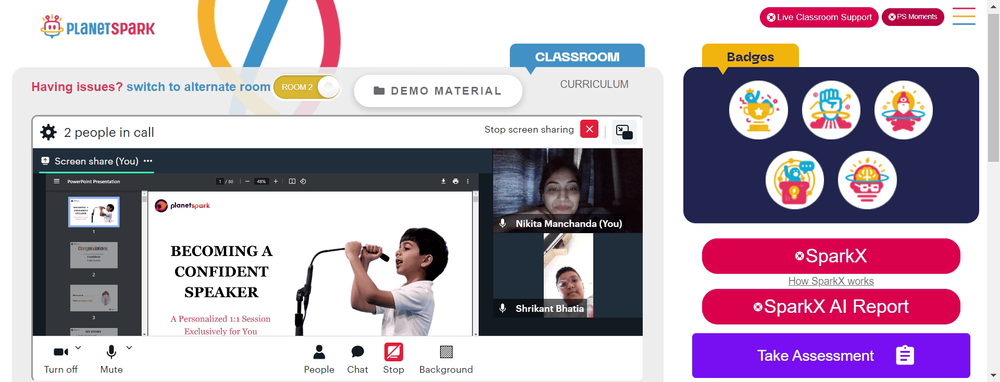Select the brain with glasses badge
Viewport: 1000px width, 382px height.
point(867,180)
